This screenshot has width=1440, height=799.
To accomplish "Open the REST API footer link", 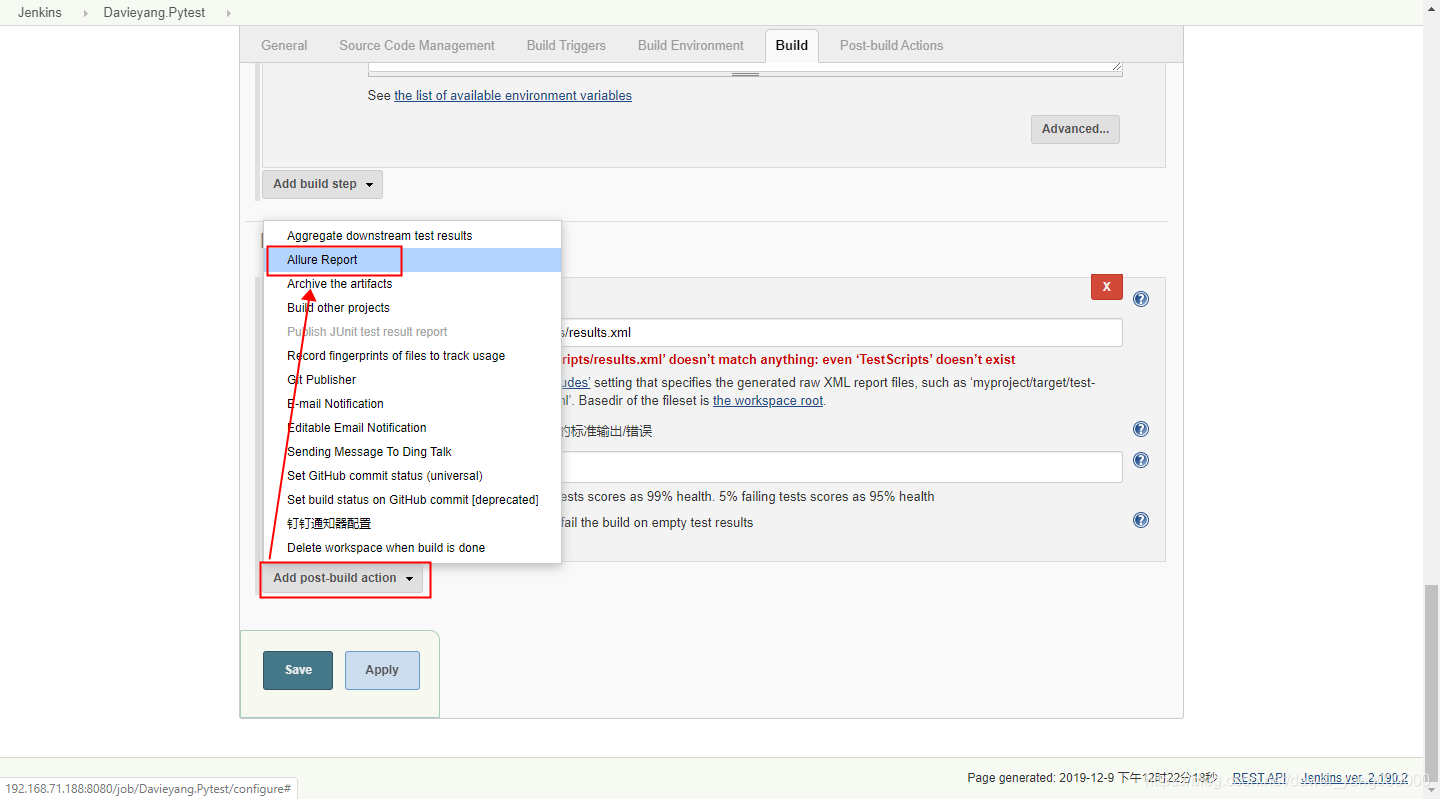I will [1259, 778].
